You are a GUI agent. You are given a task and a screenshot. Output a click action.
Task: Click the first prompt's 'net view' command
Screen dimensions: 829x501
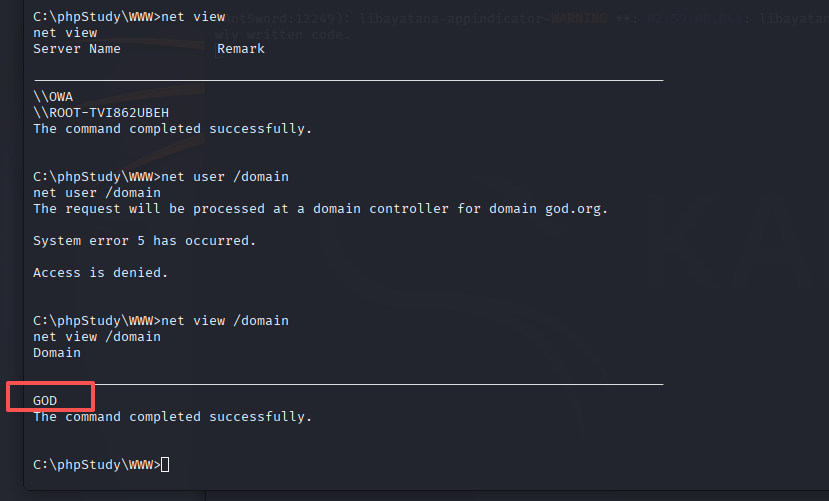click(x=193, y=16)
